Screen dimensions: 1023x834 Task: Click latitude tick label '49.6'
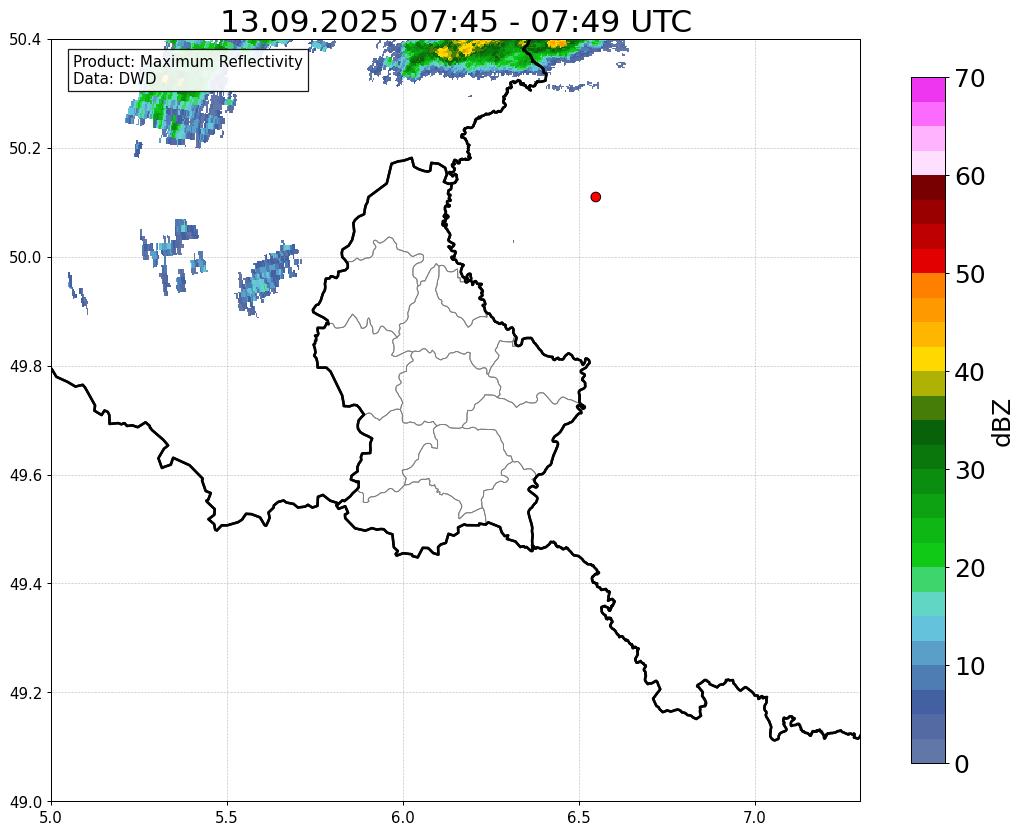[25, 476]
